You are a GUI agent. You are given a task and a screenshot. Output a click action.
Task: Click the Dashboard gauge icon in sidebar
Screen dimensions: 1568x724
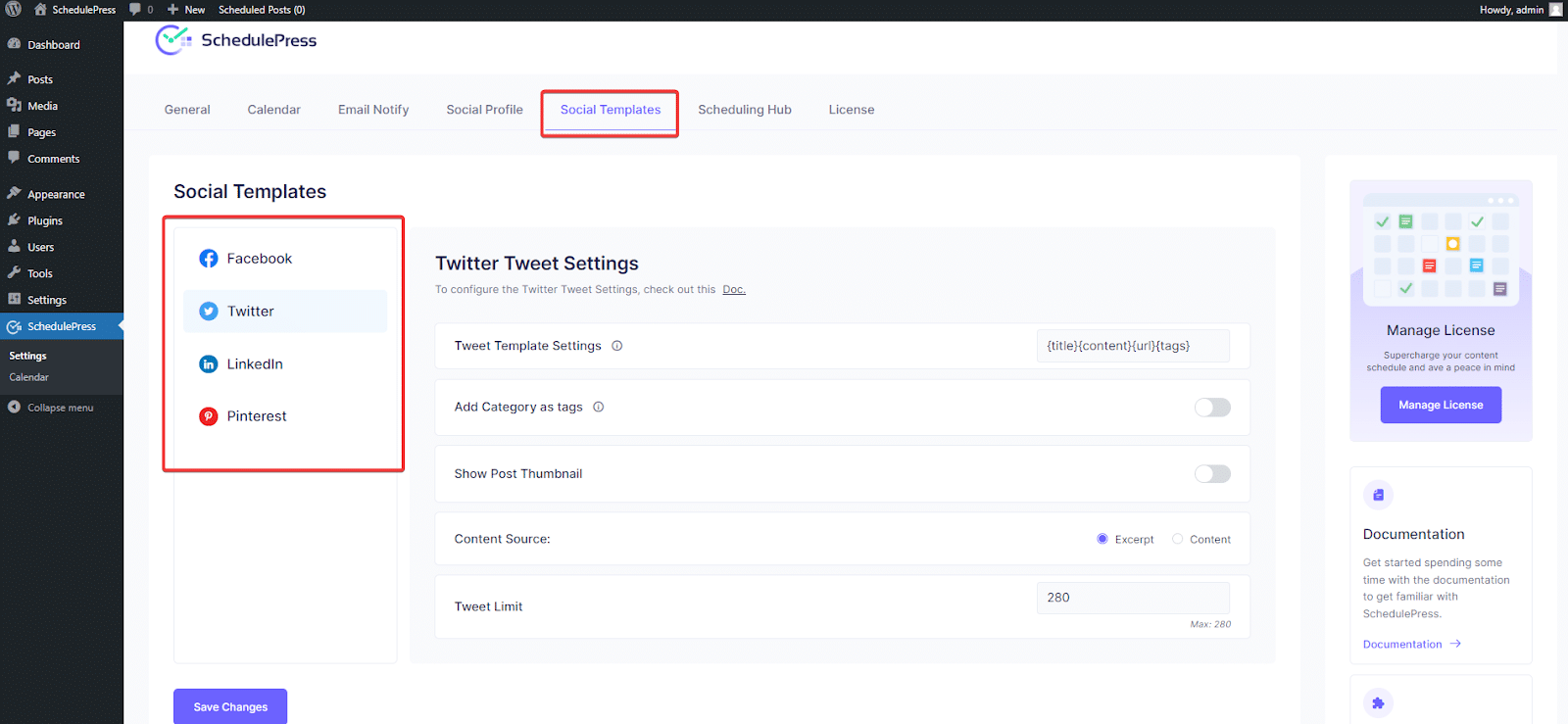coord(14,44)
